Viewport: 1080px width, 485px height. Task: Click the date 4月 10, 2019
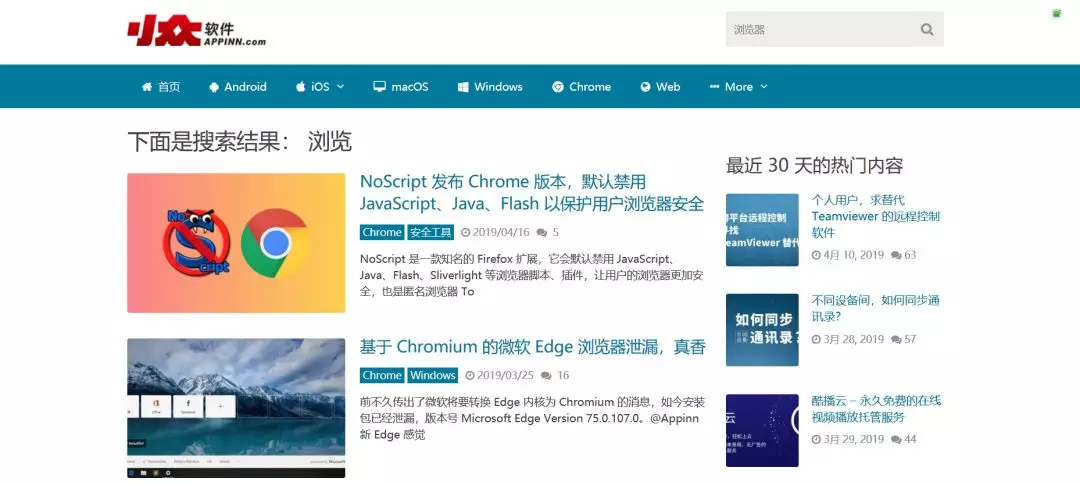click(x=853, y=256)
